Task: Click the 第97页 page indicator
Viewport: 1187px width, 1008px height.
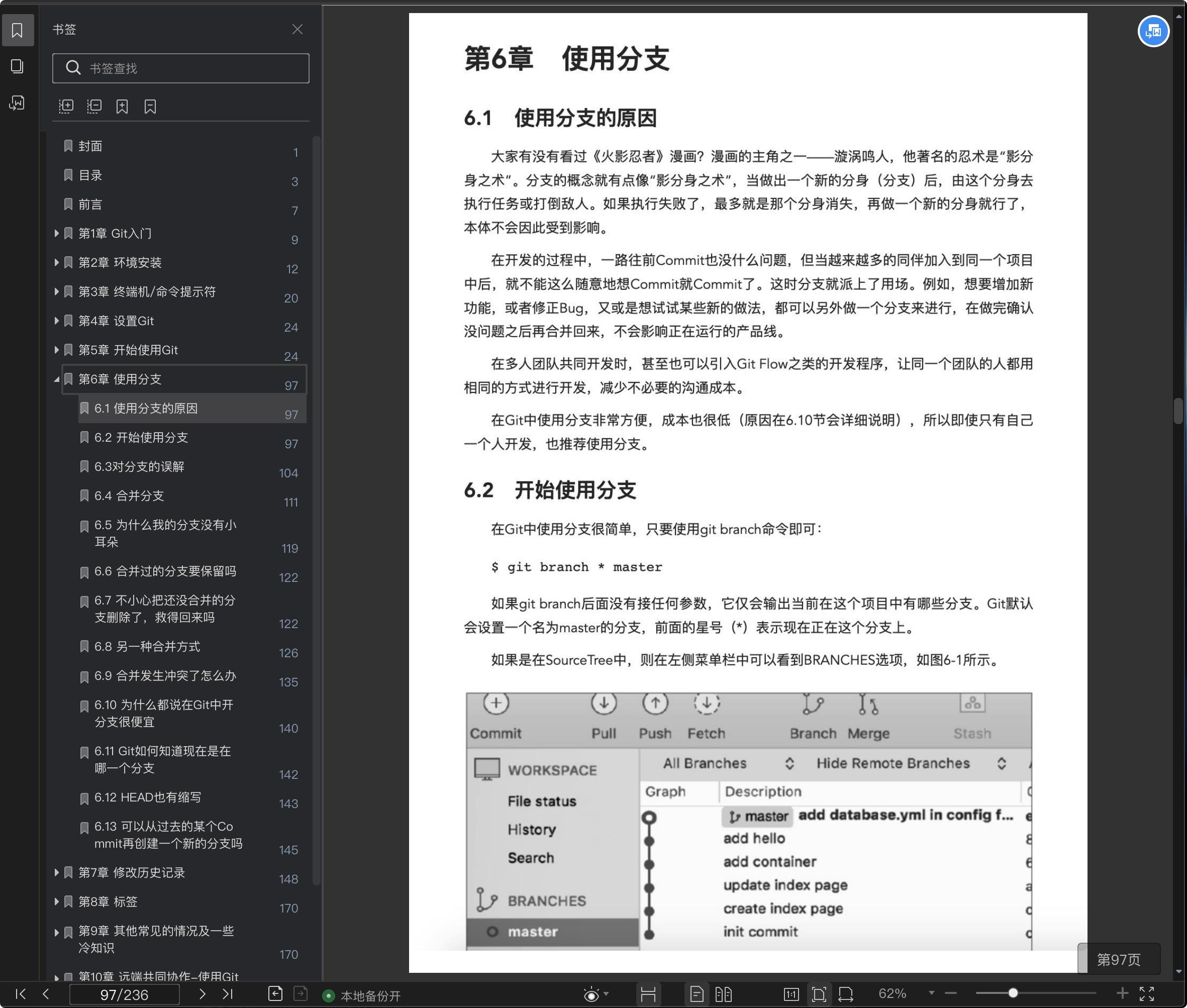Action: [1119, 959]
